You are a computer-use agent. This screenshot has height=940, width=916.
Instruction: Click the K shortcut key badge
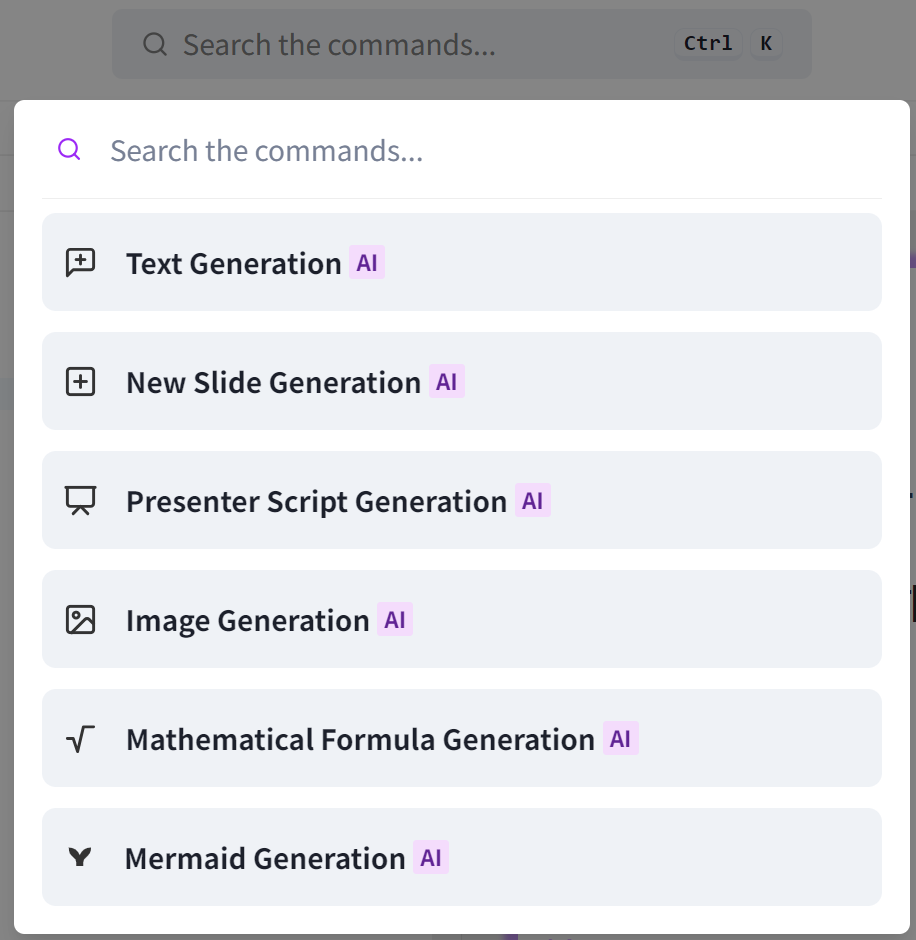pyautogui.click(x=766, y=43)
